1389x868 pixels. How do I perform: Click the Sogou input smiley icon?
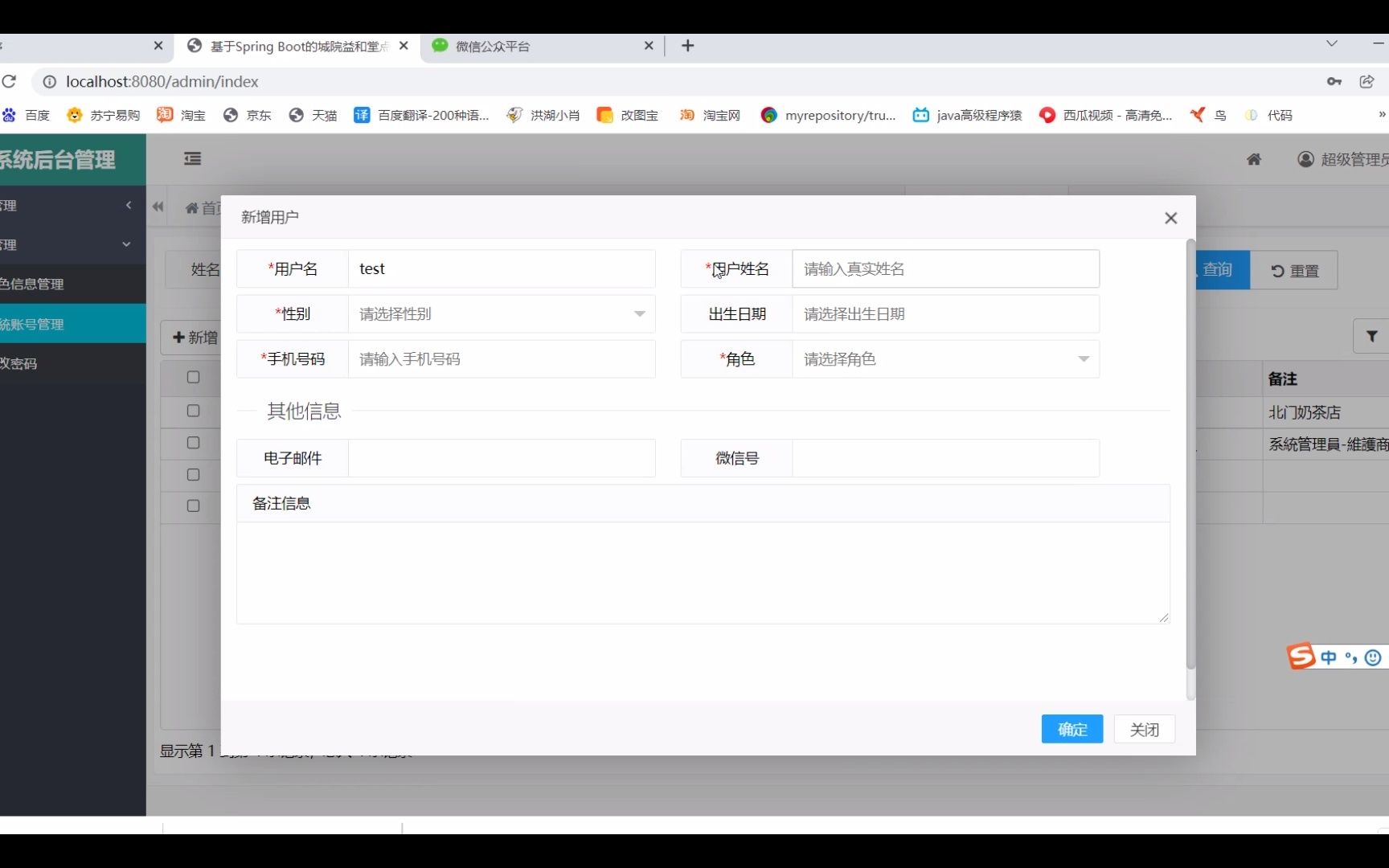[1374, 656]
